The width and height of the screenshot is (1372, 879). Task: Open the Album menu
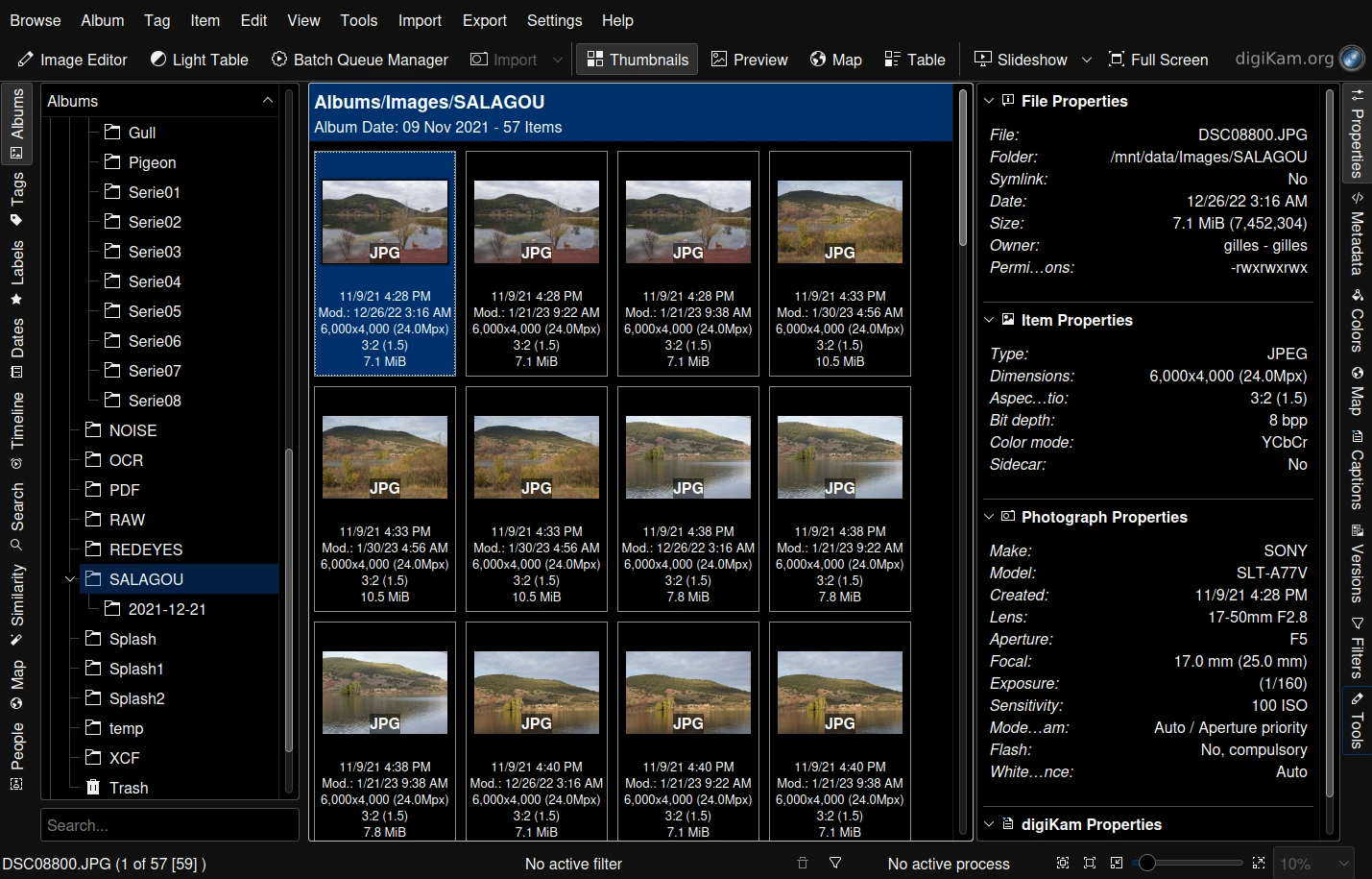click(x=102, y=20)
